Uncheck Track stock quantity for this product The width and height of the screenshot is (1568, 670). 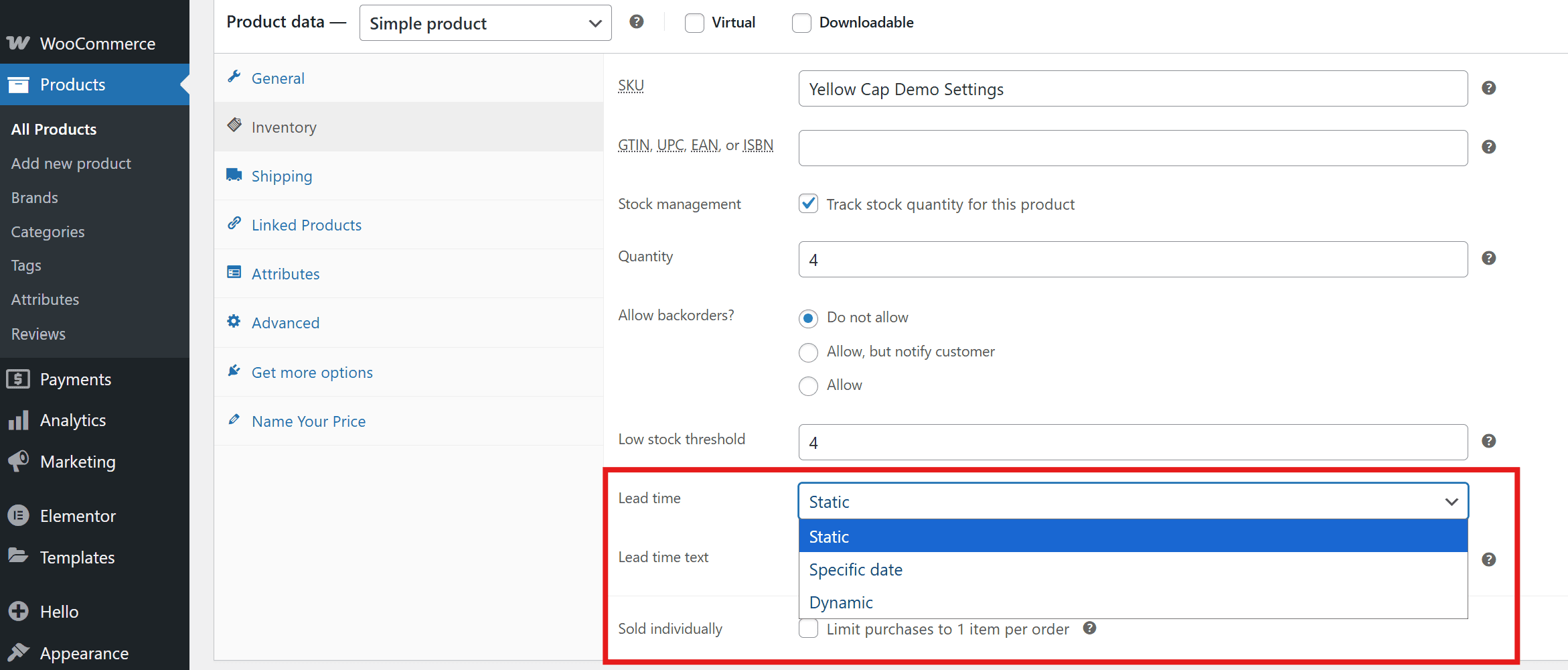tap(808, 203)
